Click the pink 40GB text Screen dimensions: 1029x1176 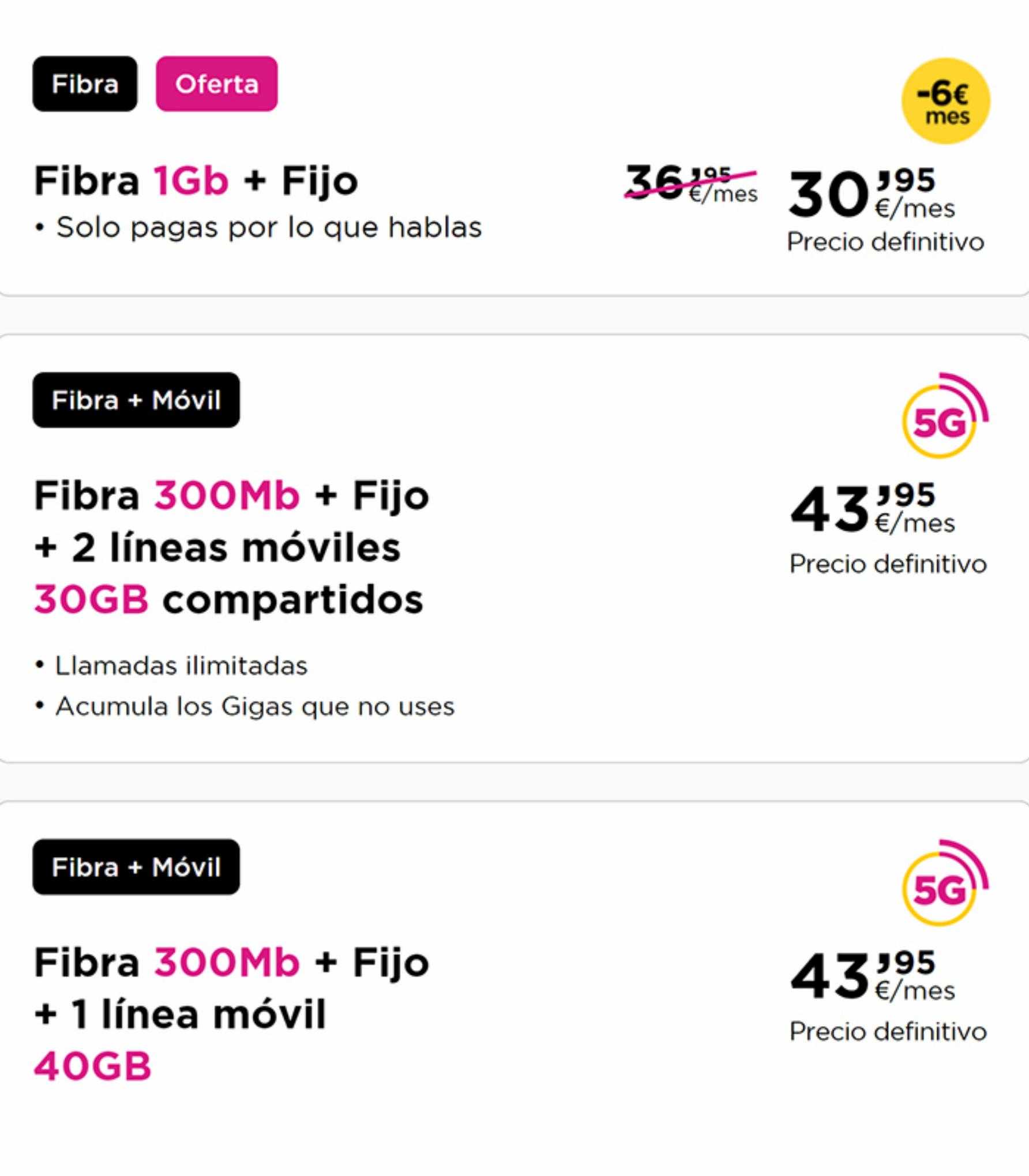92,1066
